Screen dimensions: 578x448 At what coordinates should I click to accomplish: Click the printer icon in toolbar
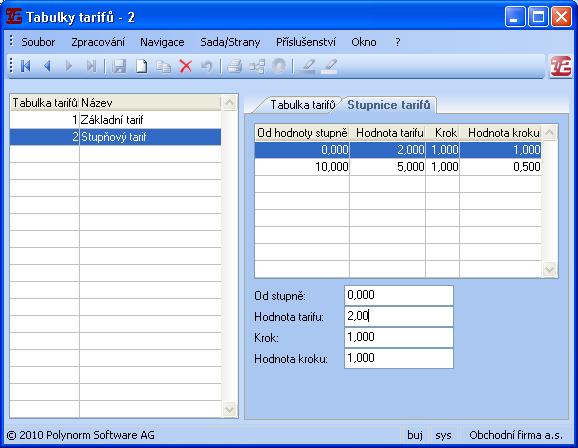click(x=234, y=66)
